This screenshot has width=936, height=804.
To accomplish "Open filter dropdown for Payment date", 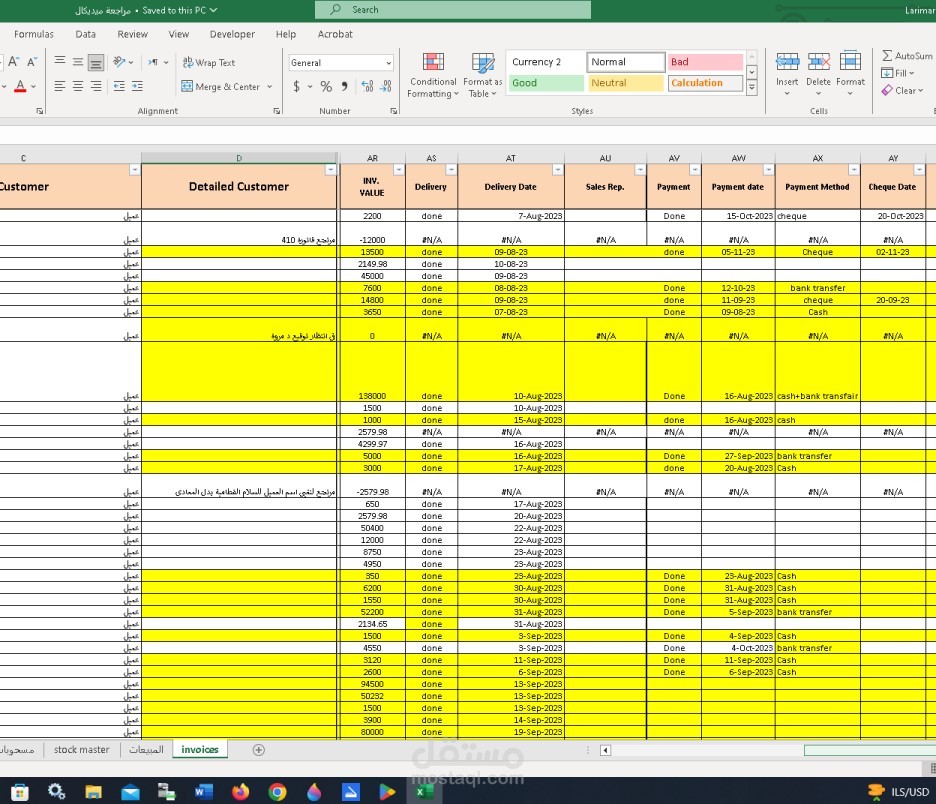I will (769, 170).
